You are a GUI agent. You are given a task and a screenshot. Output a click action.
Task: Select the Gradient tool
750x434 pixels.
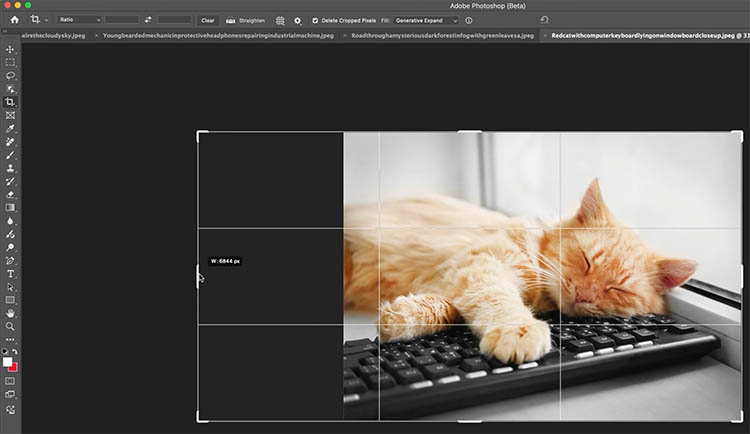tap(10, 208)
